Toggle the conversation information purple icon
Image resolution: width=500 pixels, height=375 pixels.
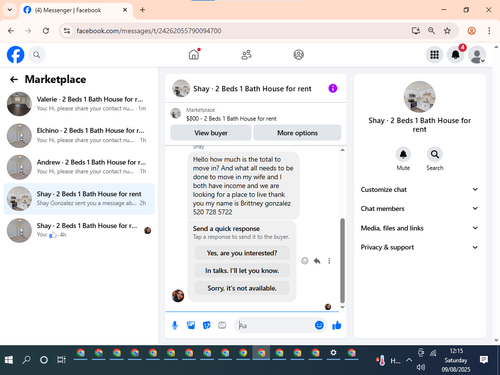pyautogui.click(x=333, y=88)
